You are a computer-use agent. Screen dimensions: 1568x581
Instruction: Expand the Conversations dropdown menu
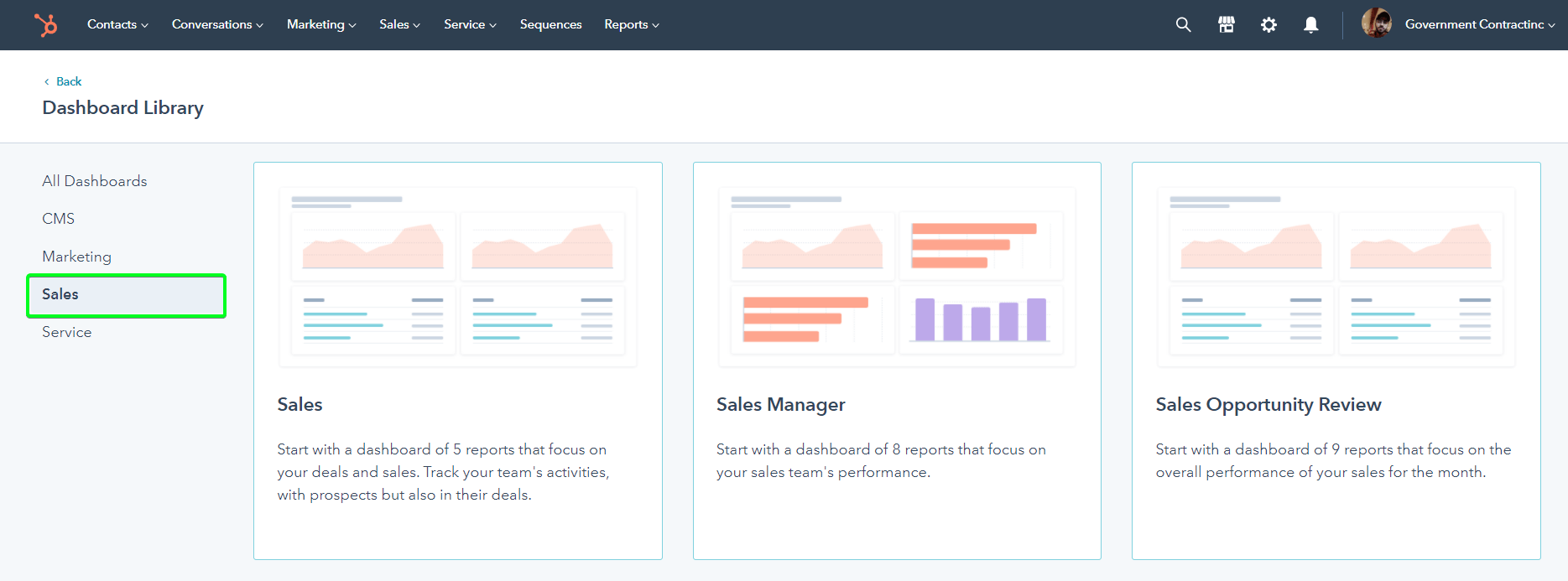point(217,25)
